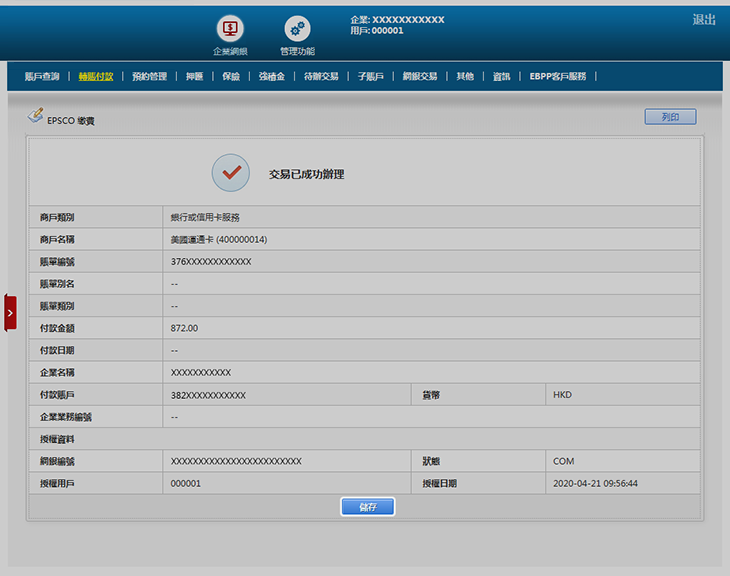This screenshot has width=730, height=576.
Task: Click the success checkmark icon
Action: click(x=231, y=173)
